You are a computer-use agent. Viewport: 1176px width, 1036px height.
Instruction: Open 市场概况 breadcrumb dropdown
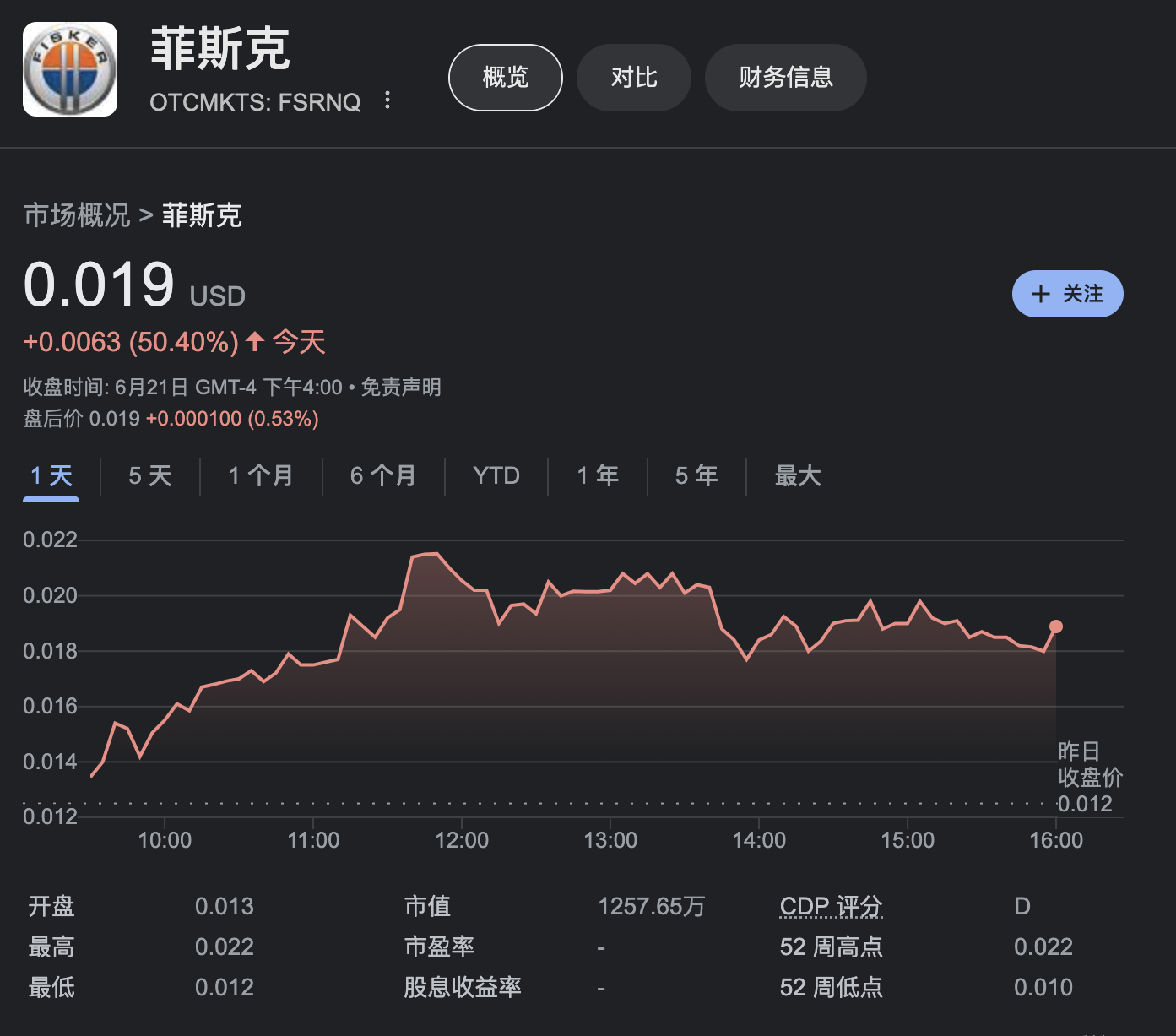point(76,216)
